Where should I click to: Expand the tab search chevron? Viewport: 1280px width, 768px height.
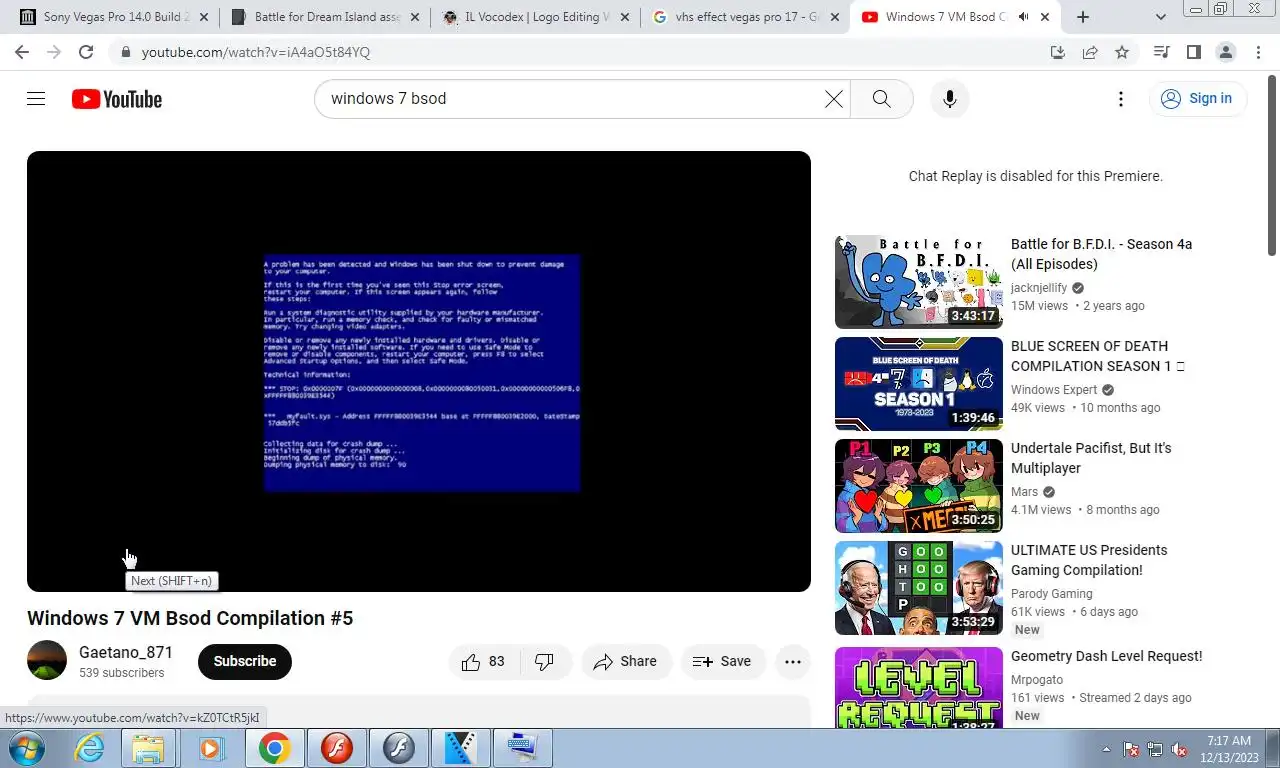(x=1161, y=17)
